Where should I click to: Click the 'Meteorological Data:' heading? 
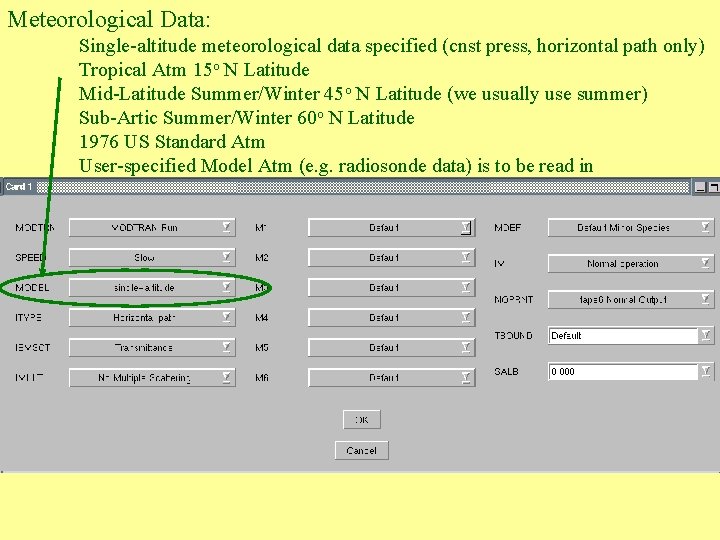[109, 20]
